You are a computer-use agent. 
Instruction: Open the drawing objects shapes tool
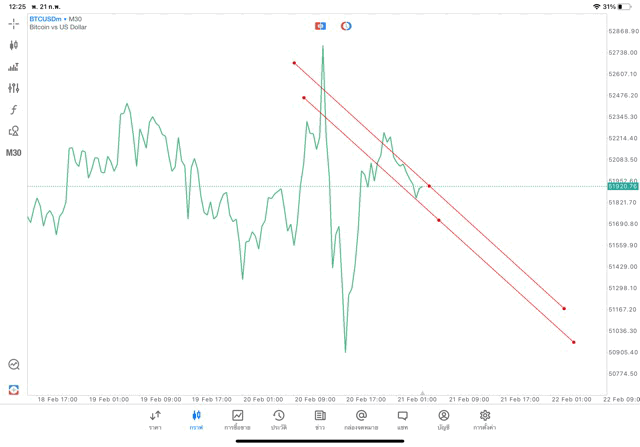pyautogui.click(x=14, y=131)
